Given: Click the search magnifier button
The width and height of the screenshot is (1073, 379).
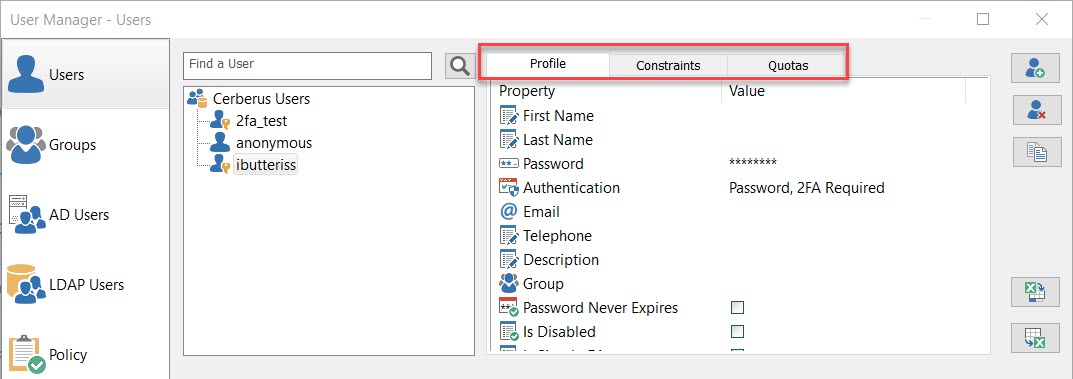Looking at the screenshot, I should (460, 66).
